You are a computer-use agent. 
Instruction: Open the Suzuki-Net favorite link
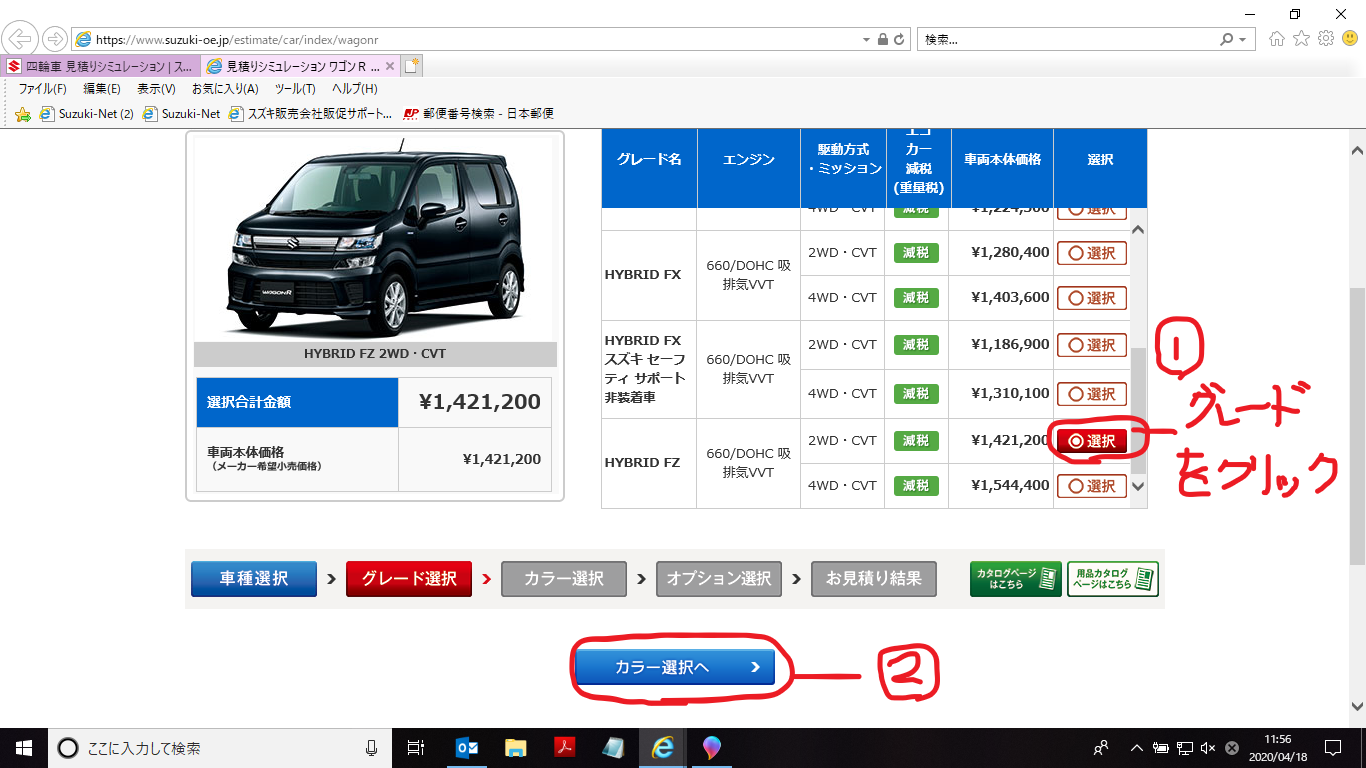182,114
